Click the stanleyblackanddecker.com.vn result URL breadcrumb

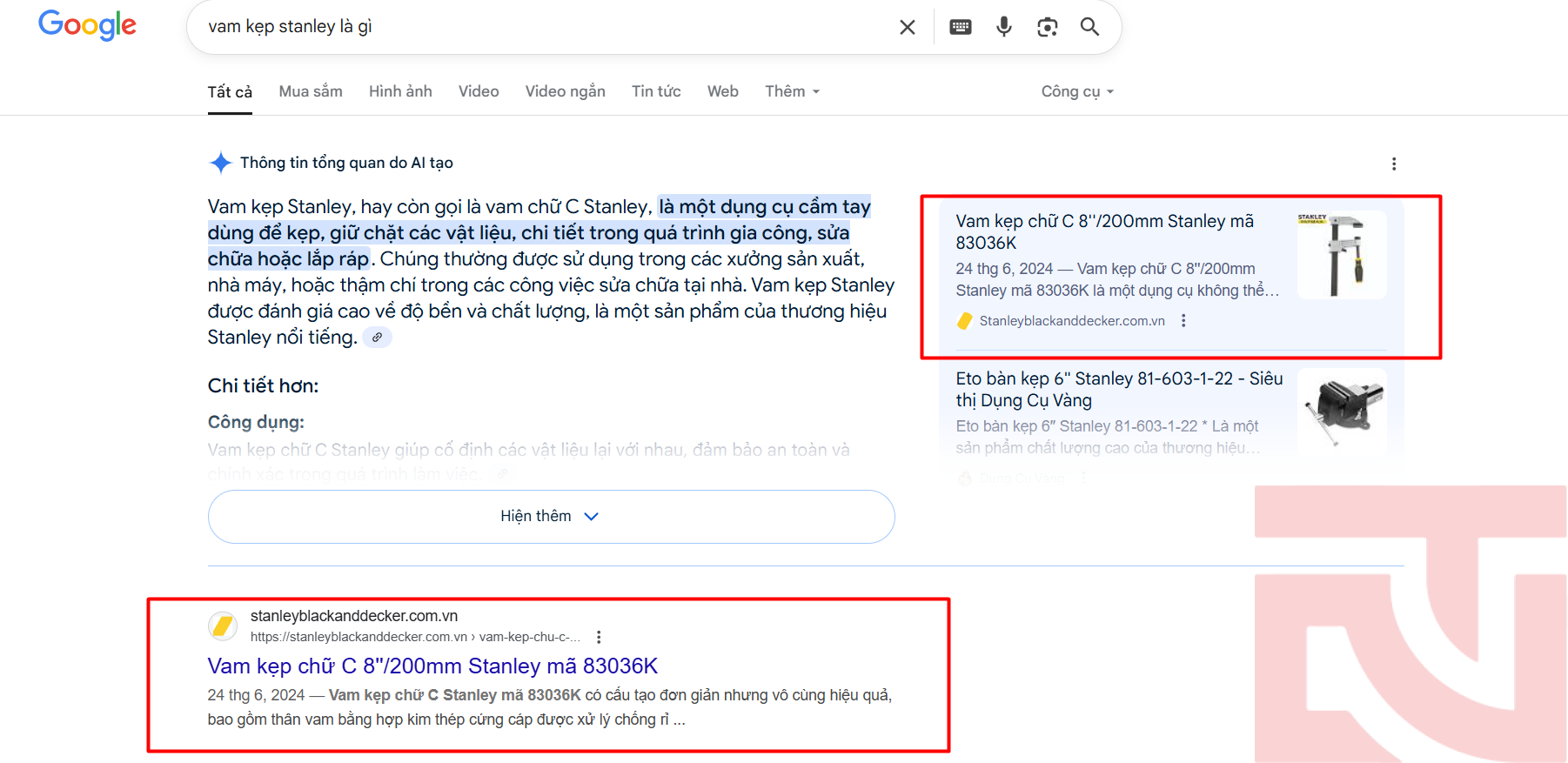click(x=415, y=637)
